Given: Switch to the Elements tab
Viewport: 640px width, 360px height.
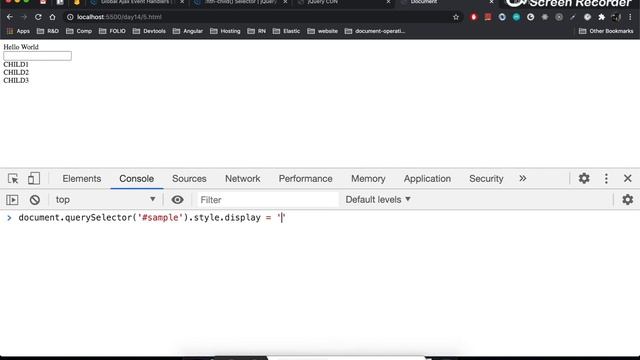Looking at the screenshot, I should (82, 178).
